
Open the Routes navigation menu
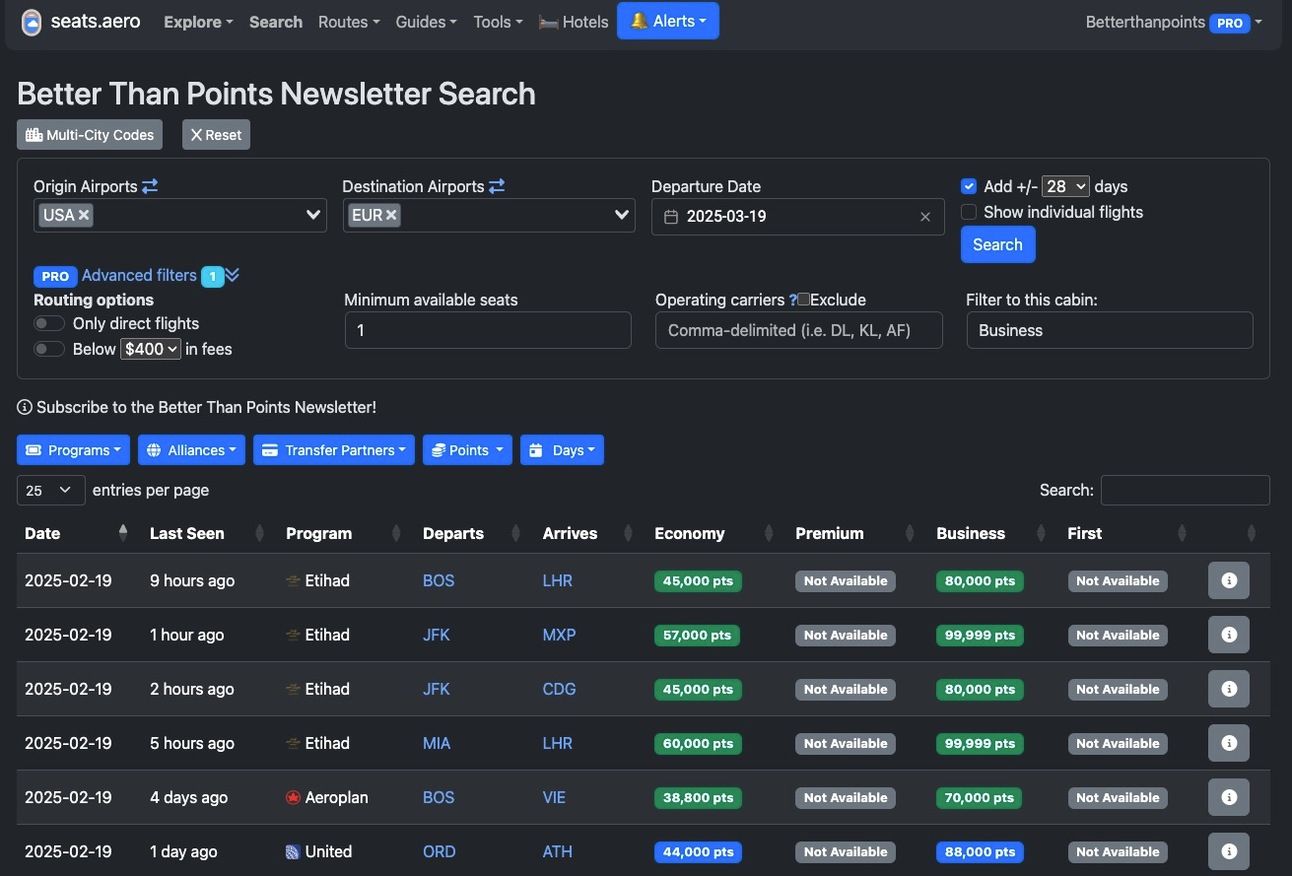(x=348, y=22)
